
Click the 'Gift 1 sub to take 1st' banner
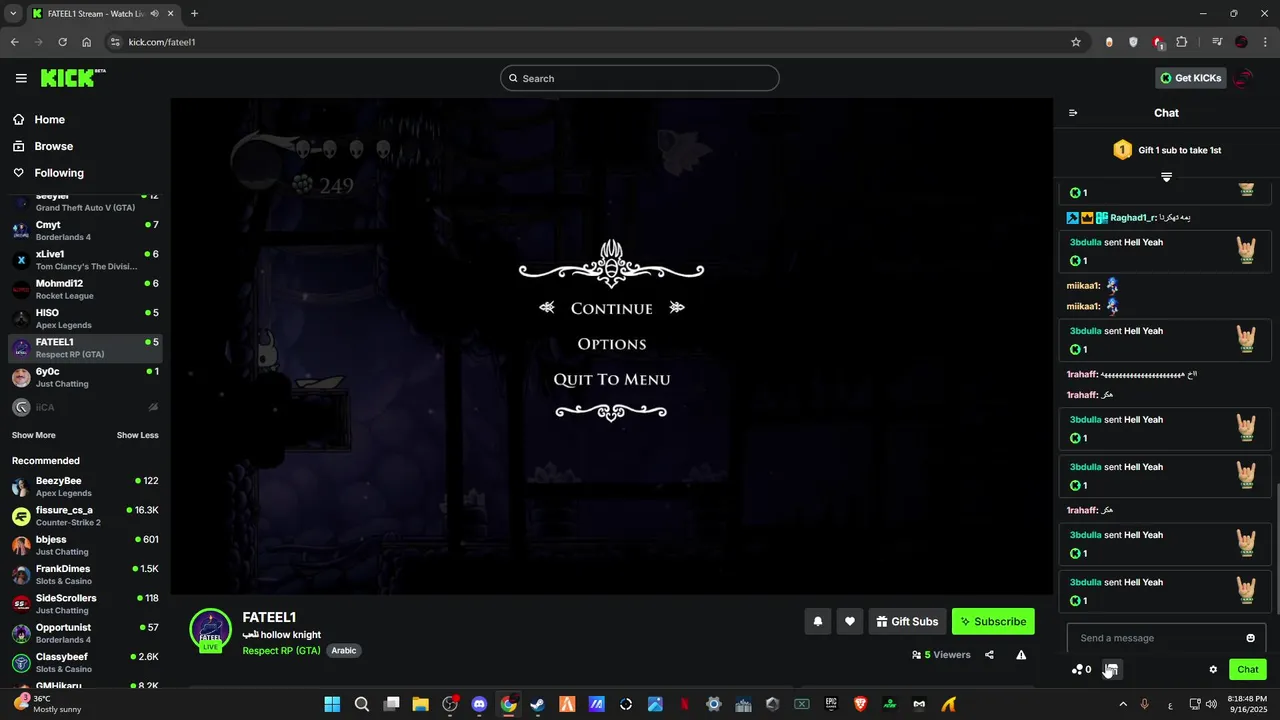click(x=1166, y=150)
